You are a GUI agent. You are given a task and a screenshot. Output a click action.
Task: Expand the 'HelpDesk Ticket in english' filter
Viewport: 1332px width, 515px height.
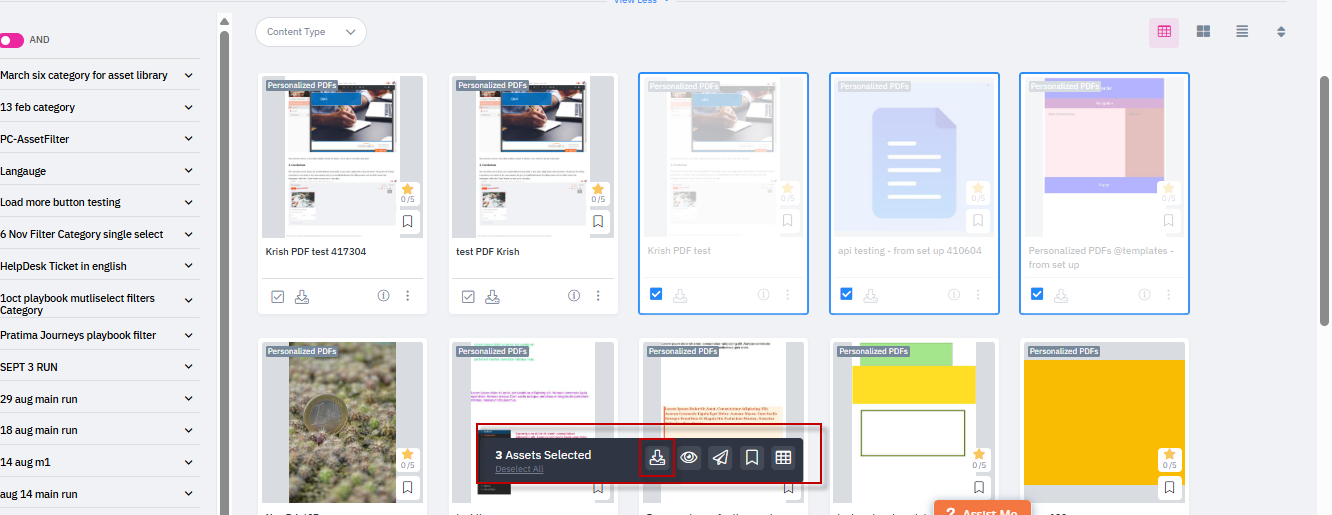(188, 266)
